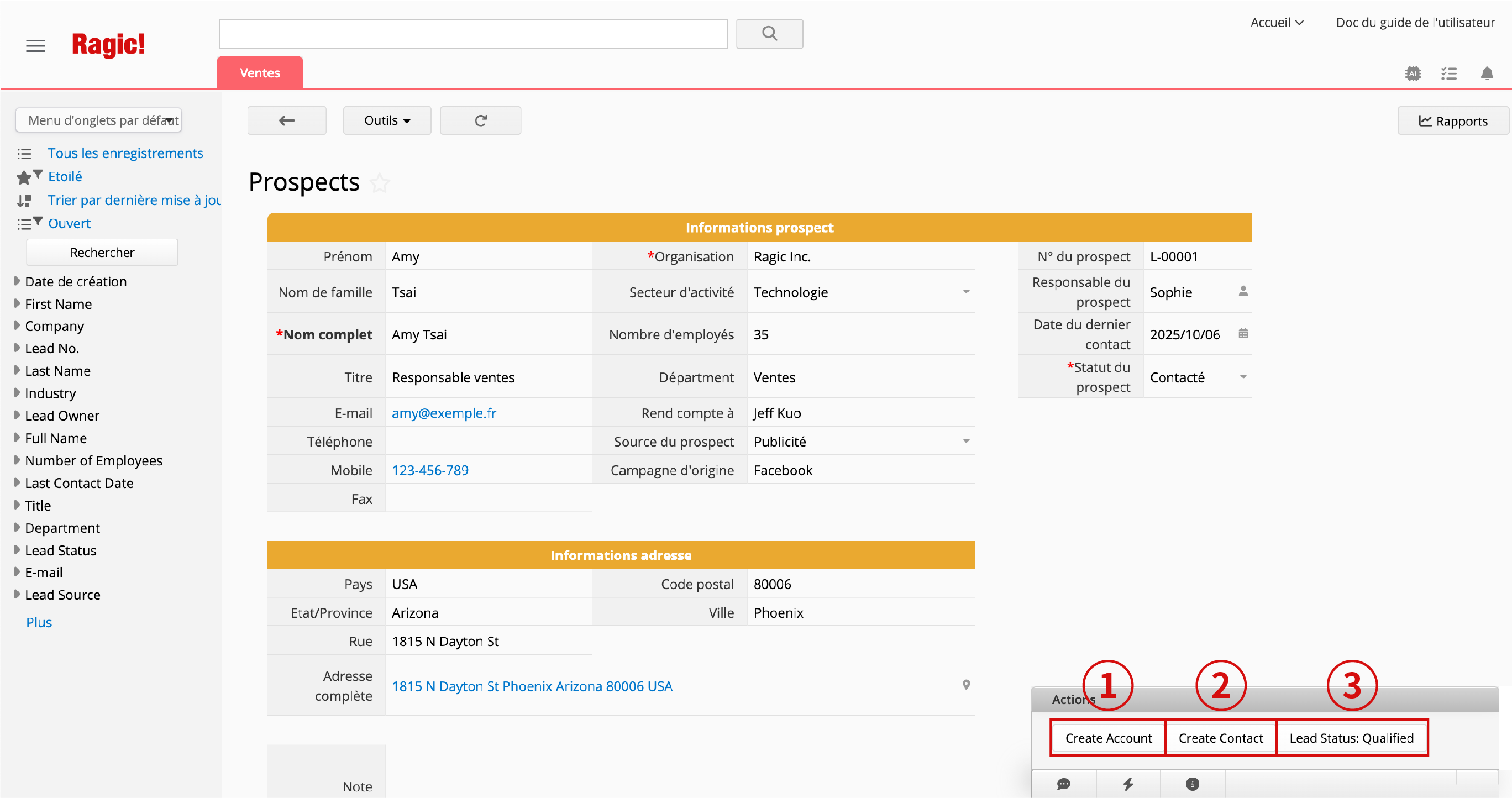Click the lightning bolt actions icon

(x=1128, y=784)
